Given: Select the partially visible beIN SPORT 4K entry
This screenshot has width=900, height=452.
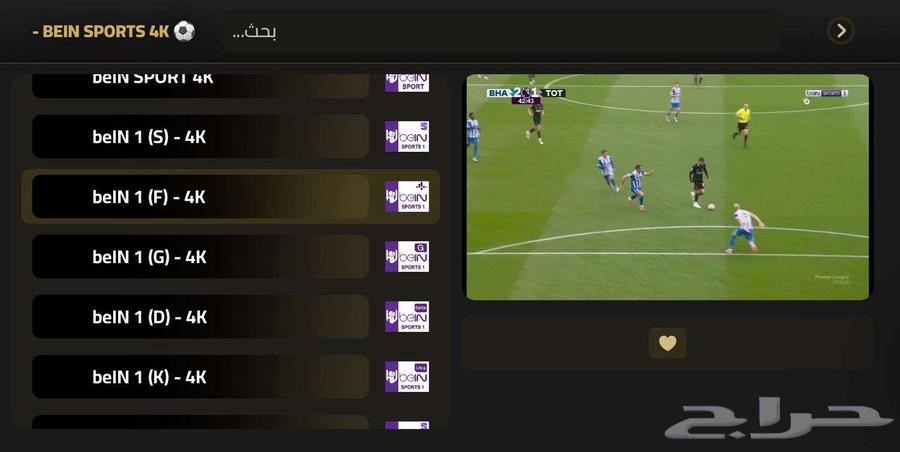Looking at the screenshot, I should click(200, 86).
